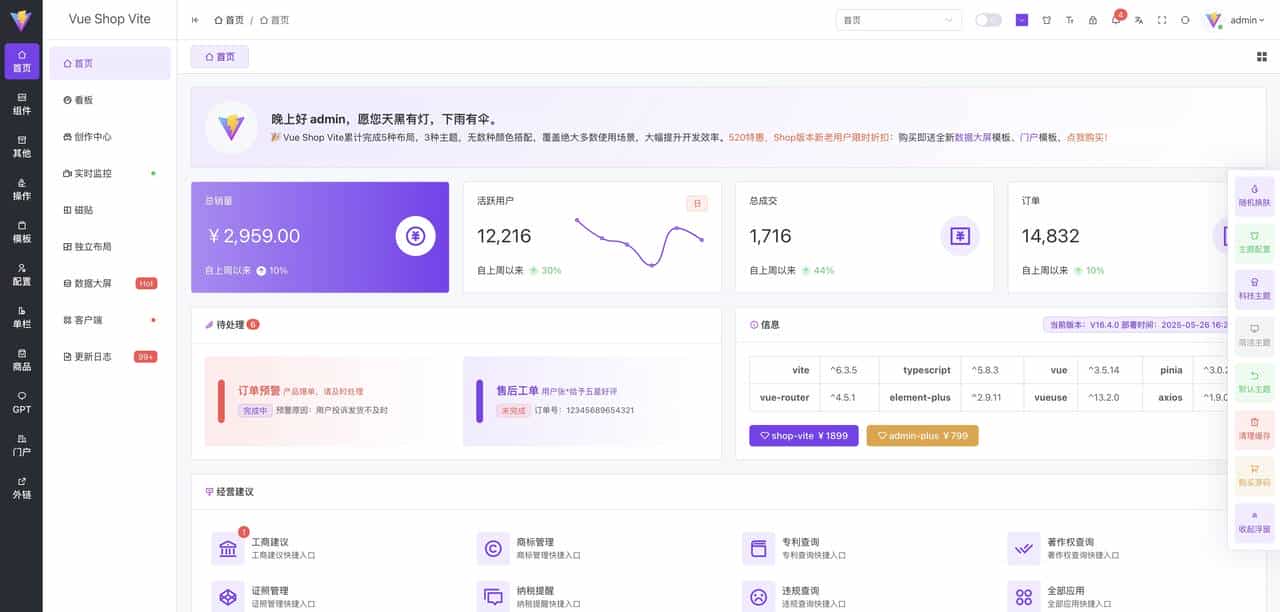Expand the 实时监控 menu item
This screenshot has width=1280, height=612.
point(109,173)
